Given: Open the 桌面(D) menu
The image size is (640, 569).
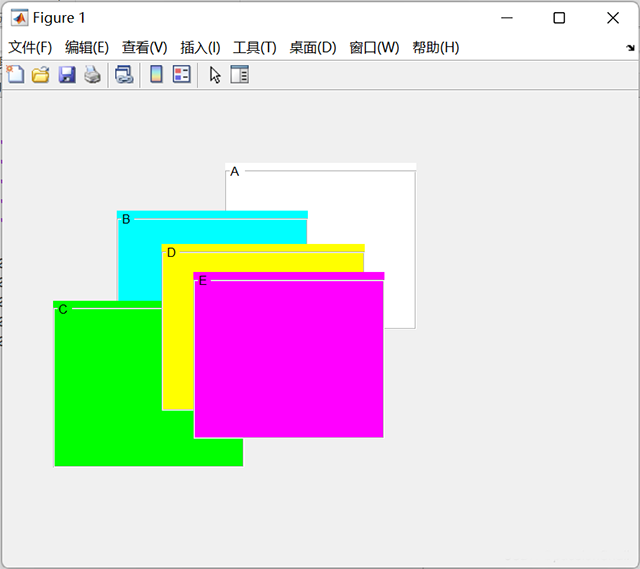Looking at the screenshot, I should pyautogui.click(x=313, y=48).
